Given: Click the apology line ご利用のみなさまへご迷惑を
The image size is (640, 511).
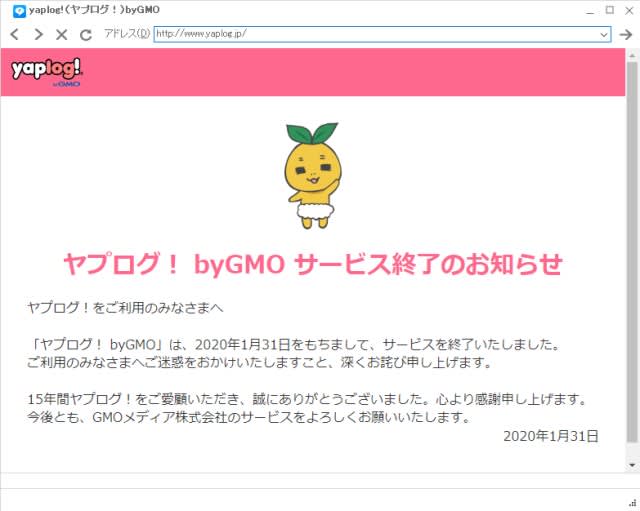Looking at the screenshot, I should pyautogui.click(x=260, y=362).
